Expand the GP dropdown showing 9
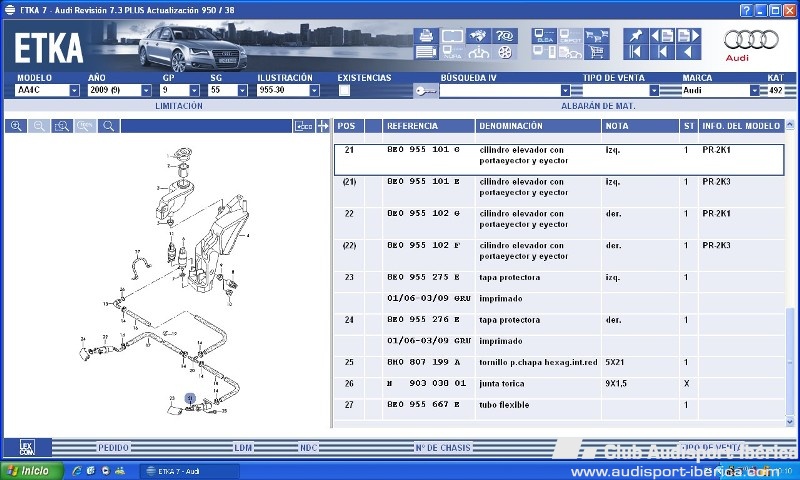 194,90
